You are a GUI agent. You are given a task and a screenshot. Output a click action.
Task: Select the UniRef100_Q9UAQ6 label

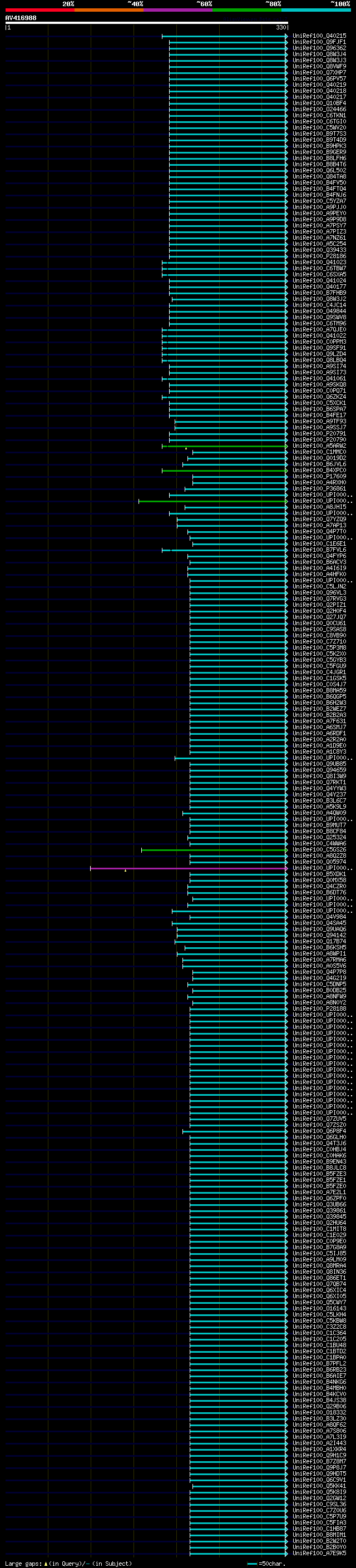click(319, 929)
